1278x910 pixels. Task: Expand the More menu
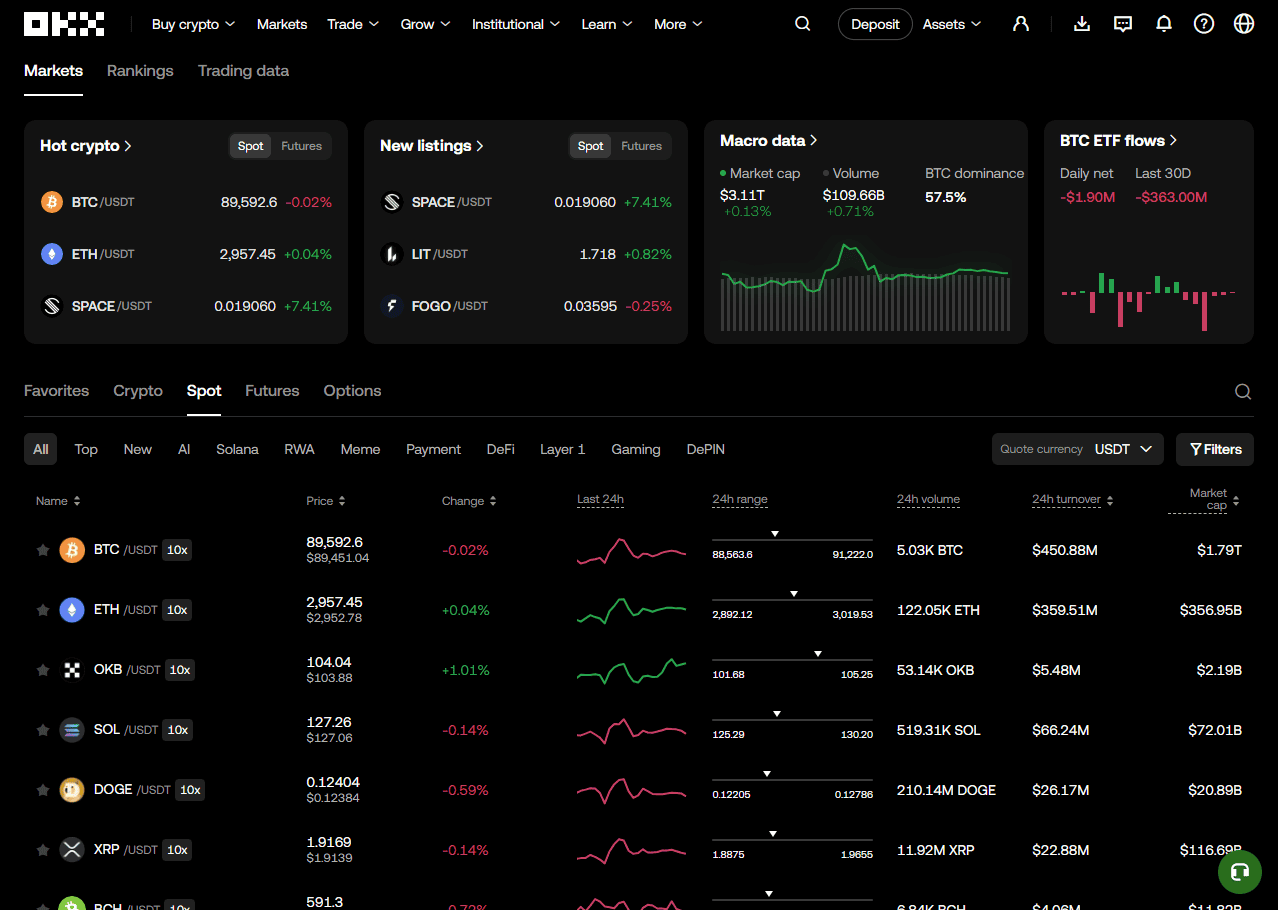pos(678,24)
